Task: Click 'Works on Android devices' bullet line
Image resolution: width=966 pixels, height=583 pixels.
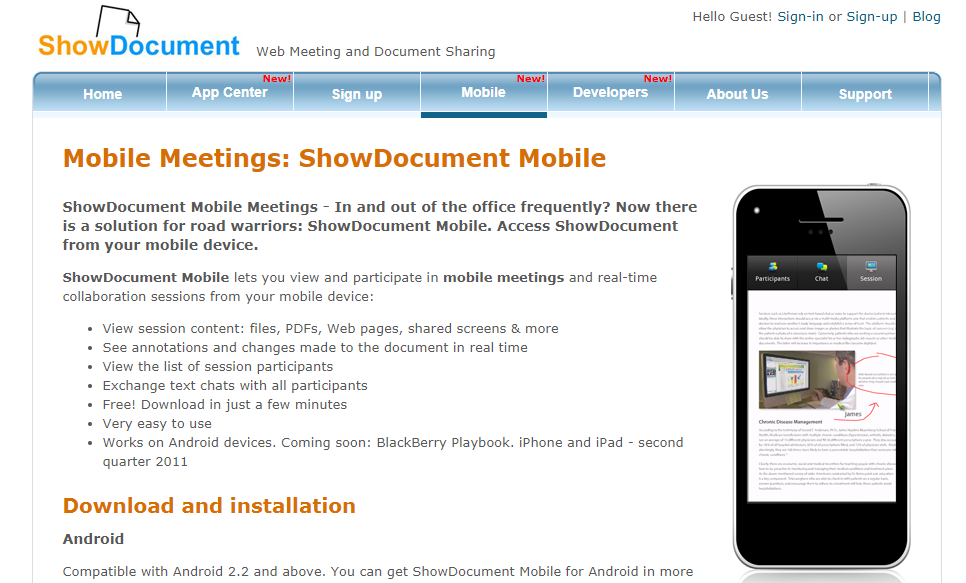Action: click(x=393, y=452)
